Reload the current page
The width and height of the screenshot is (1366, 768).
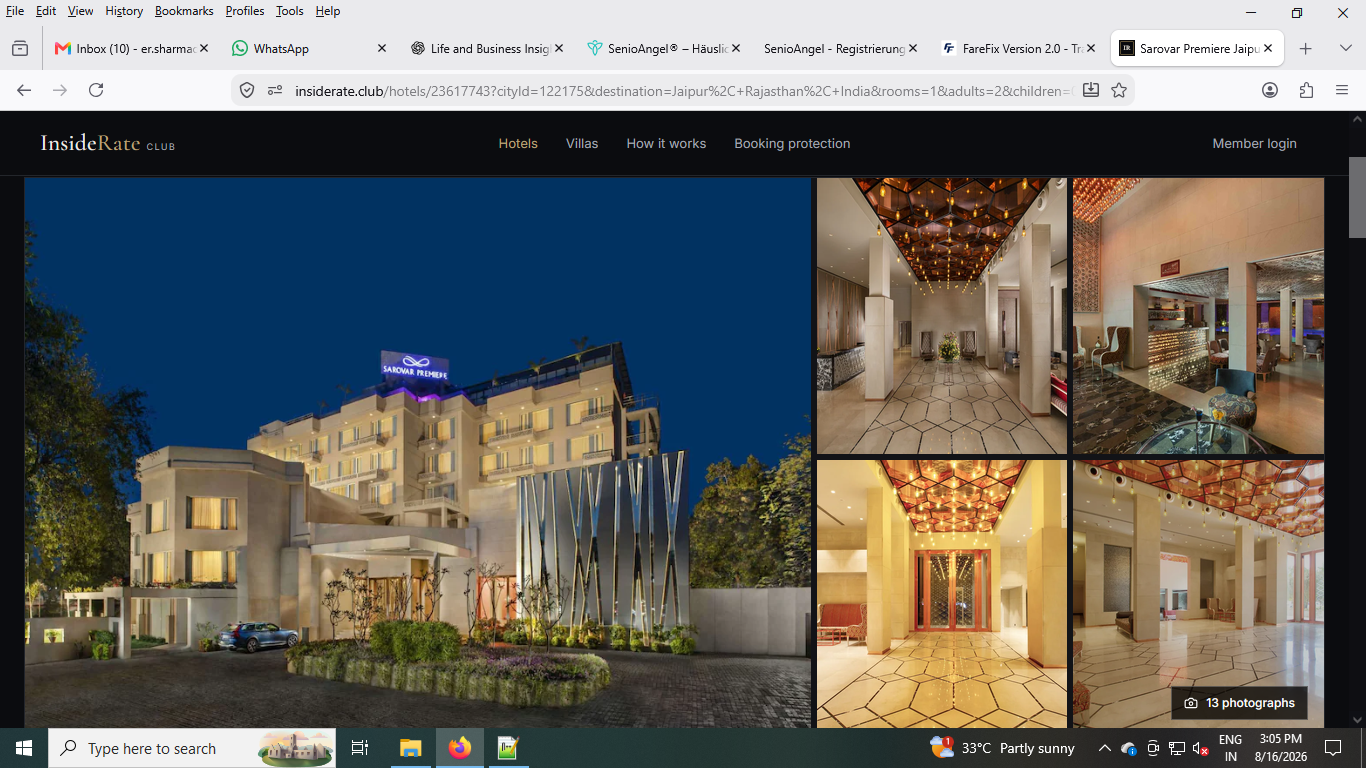click(x=96, y=90)
